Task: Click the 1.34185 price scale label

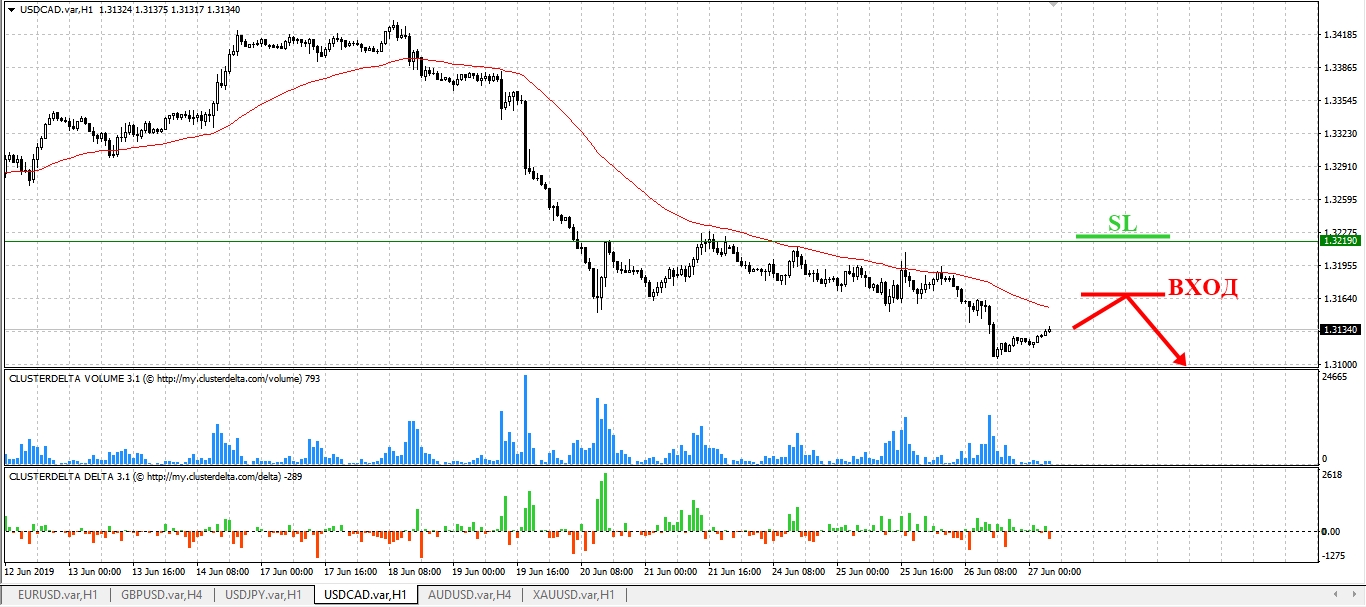Action: 1339,35
